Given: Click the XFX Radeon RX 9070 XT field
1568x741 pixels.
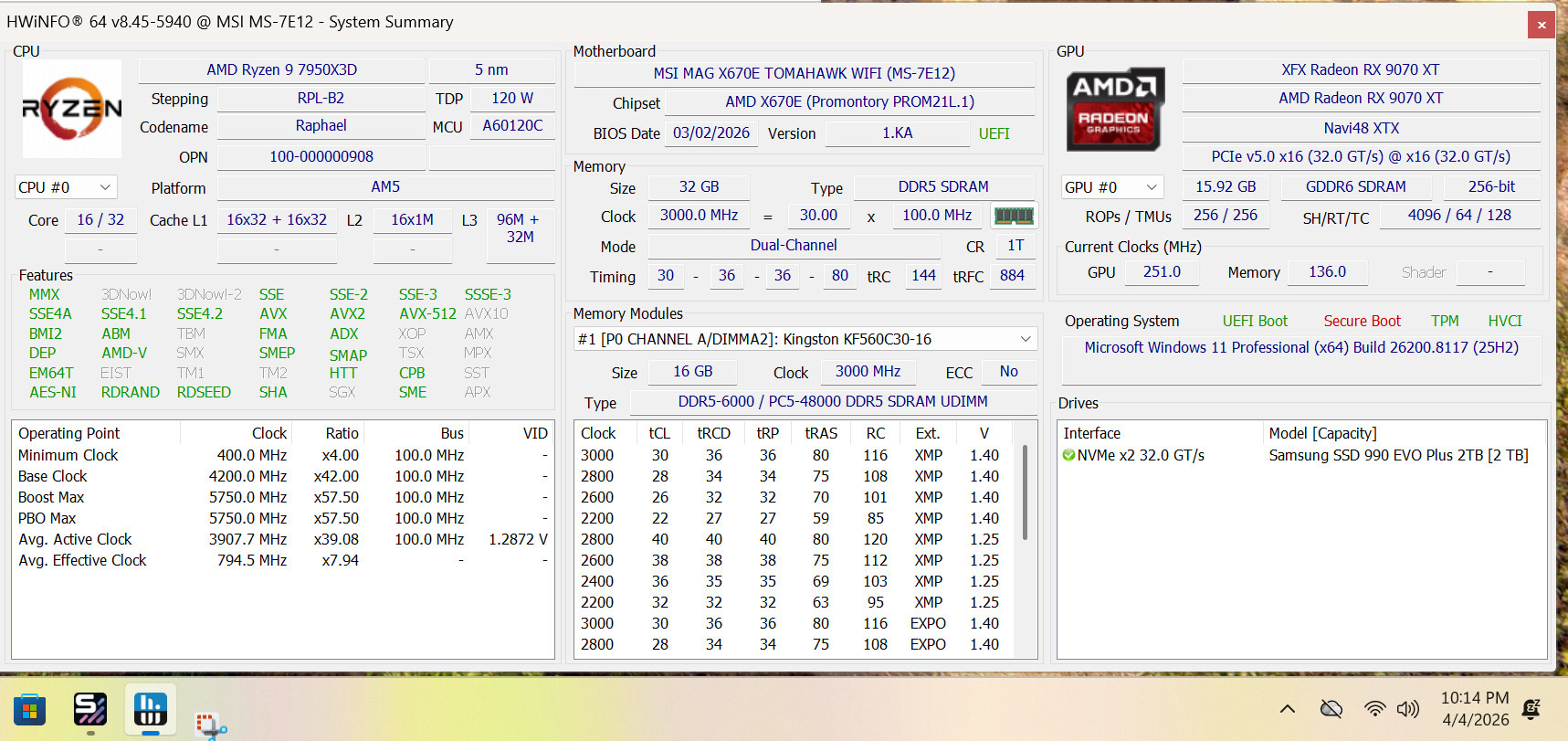Looking at the screenshot, I should point(1361,70).
